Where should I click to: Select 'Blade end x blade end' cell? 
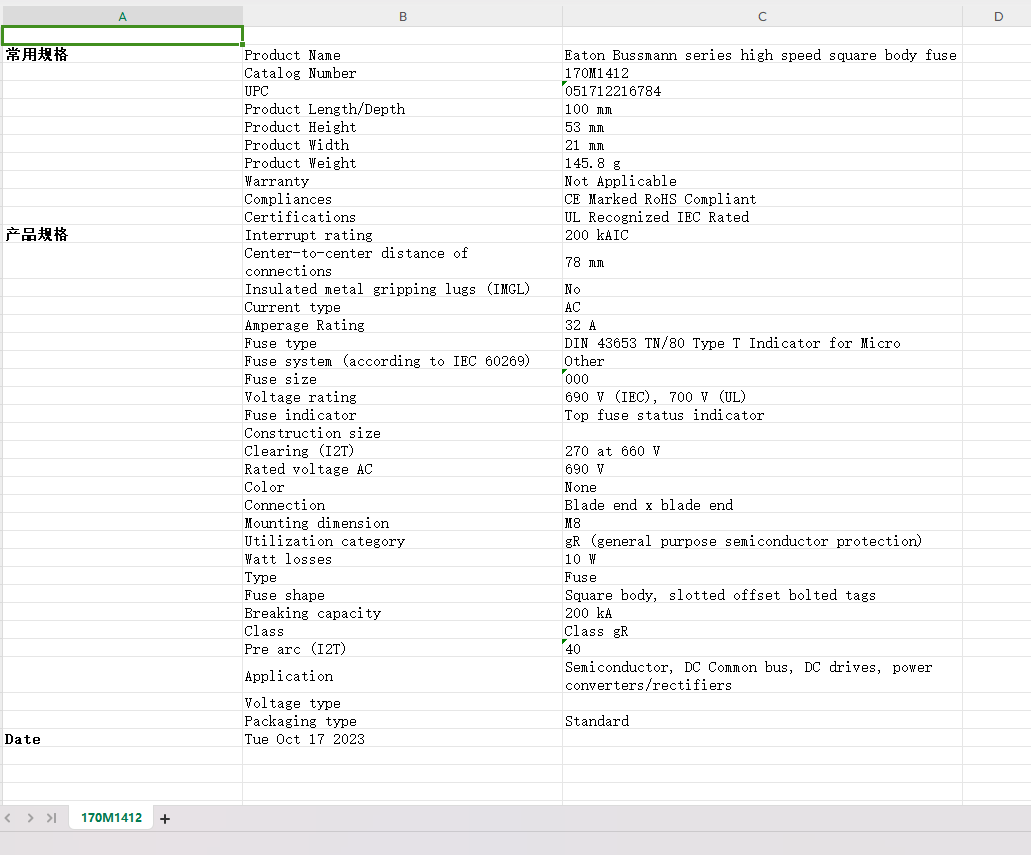point(762,504)
